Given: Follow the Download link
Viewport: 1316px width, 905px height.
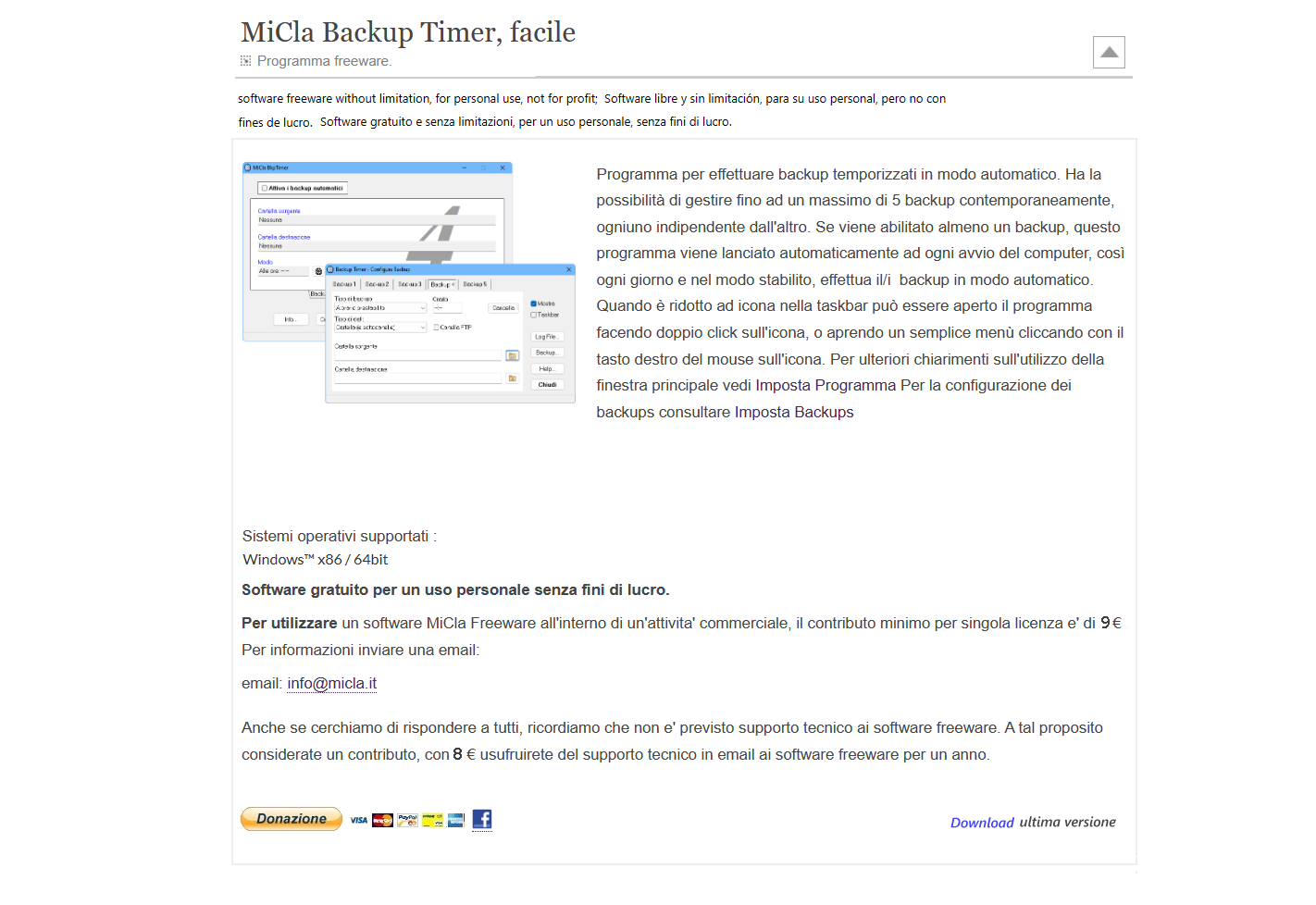Looking at the screenshot, I should click(982, 823).
